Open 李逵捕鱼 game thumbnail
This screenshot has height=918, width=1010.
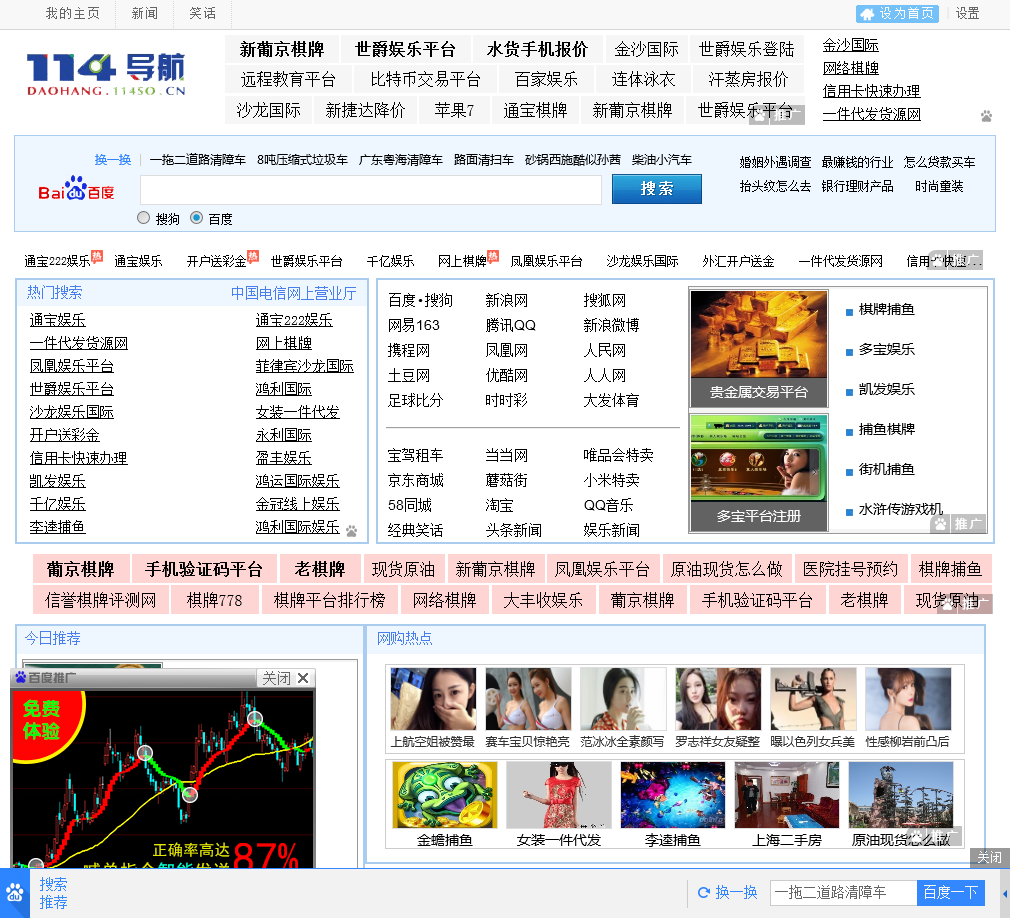pyautogui.click(x=672, y=795)
